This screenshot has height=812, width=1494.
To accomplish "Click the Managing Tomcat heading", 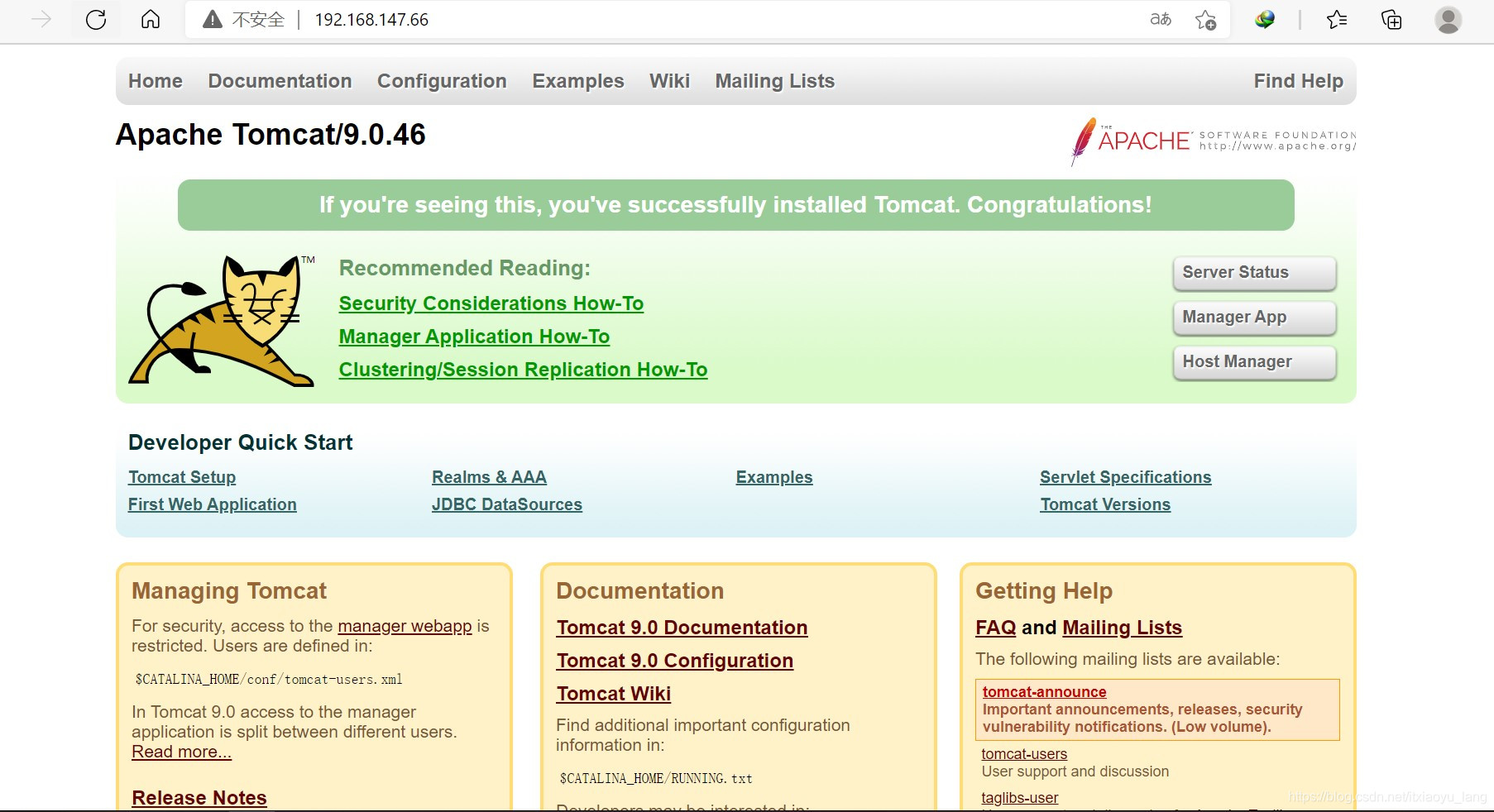I will (229, 591).
